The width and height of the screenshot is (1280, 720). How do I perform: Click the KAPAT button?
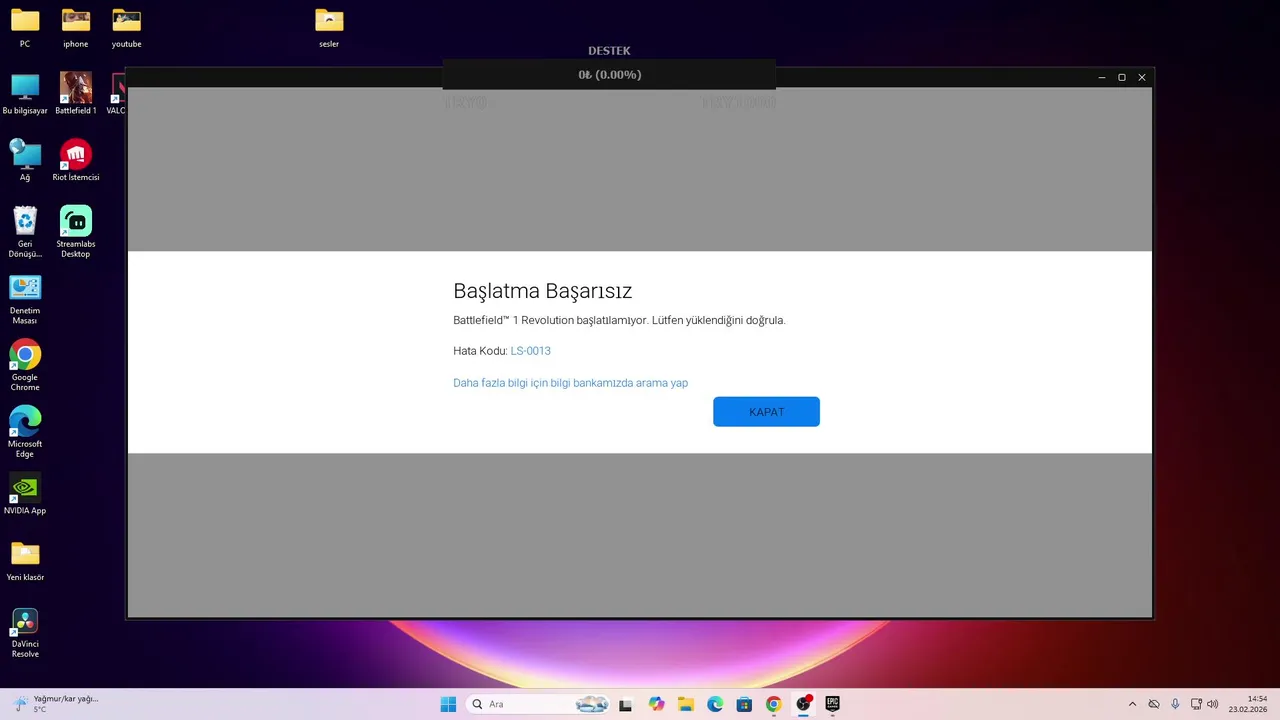[766, 412]
